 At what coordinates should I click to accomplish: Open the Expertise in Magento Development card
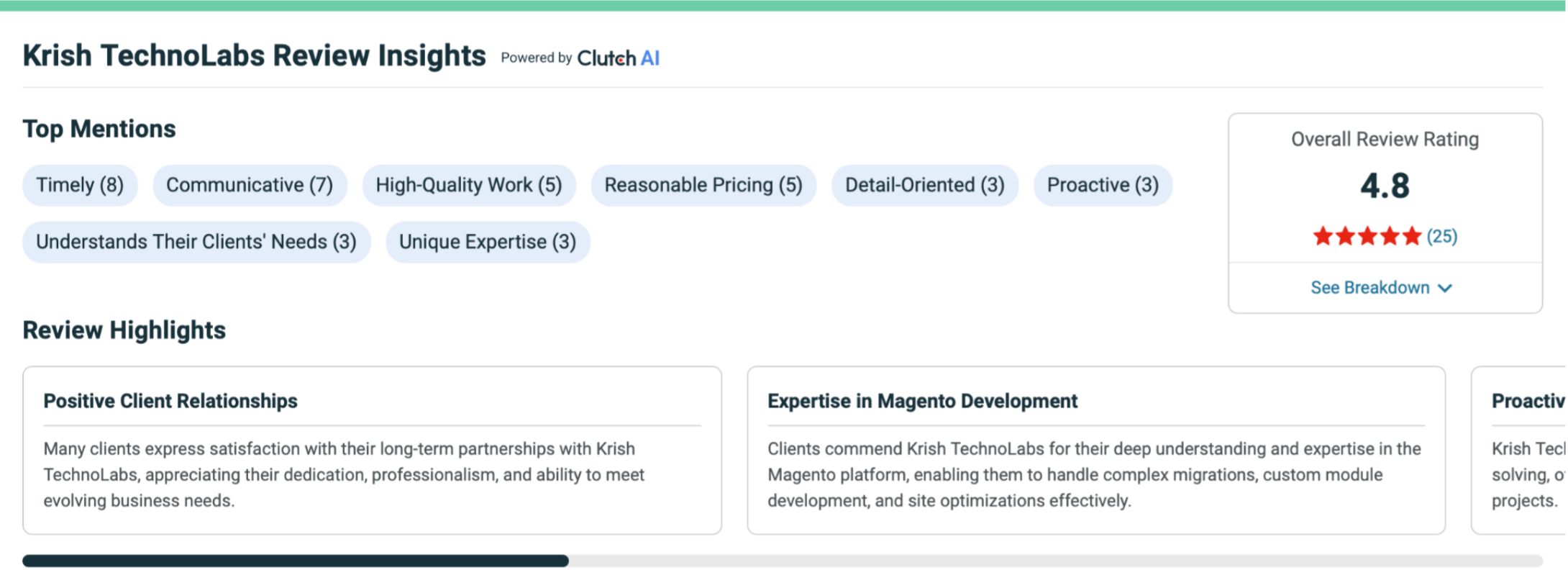point(1095,450)
